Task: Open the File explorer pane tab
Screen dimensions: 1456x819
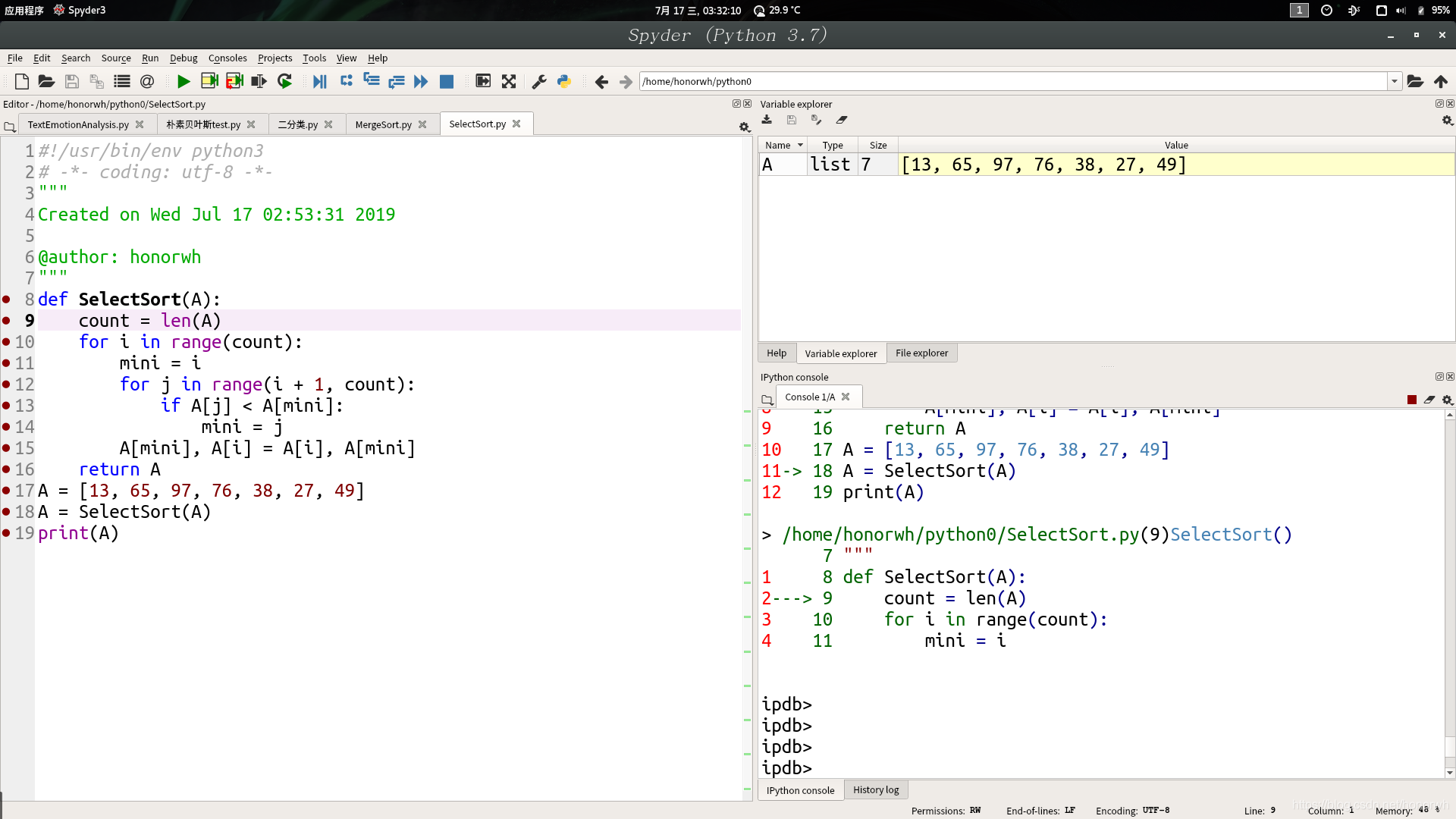Action: [x=921, y=353]
